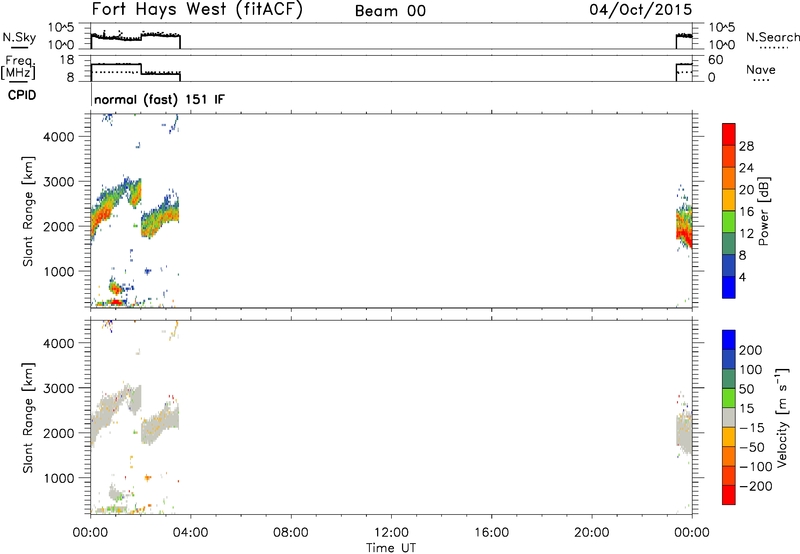Click the "Fort Hays West (fitACF)" plot title
The width and height of the screenshot is (800, 554).
pyautogui.click(x=197, y=10)
